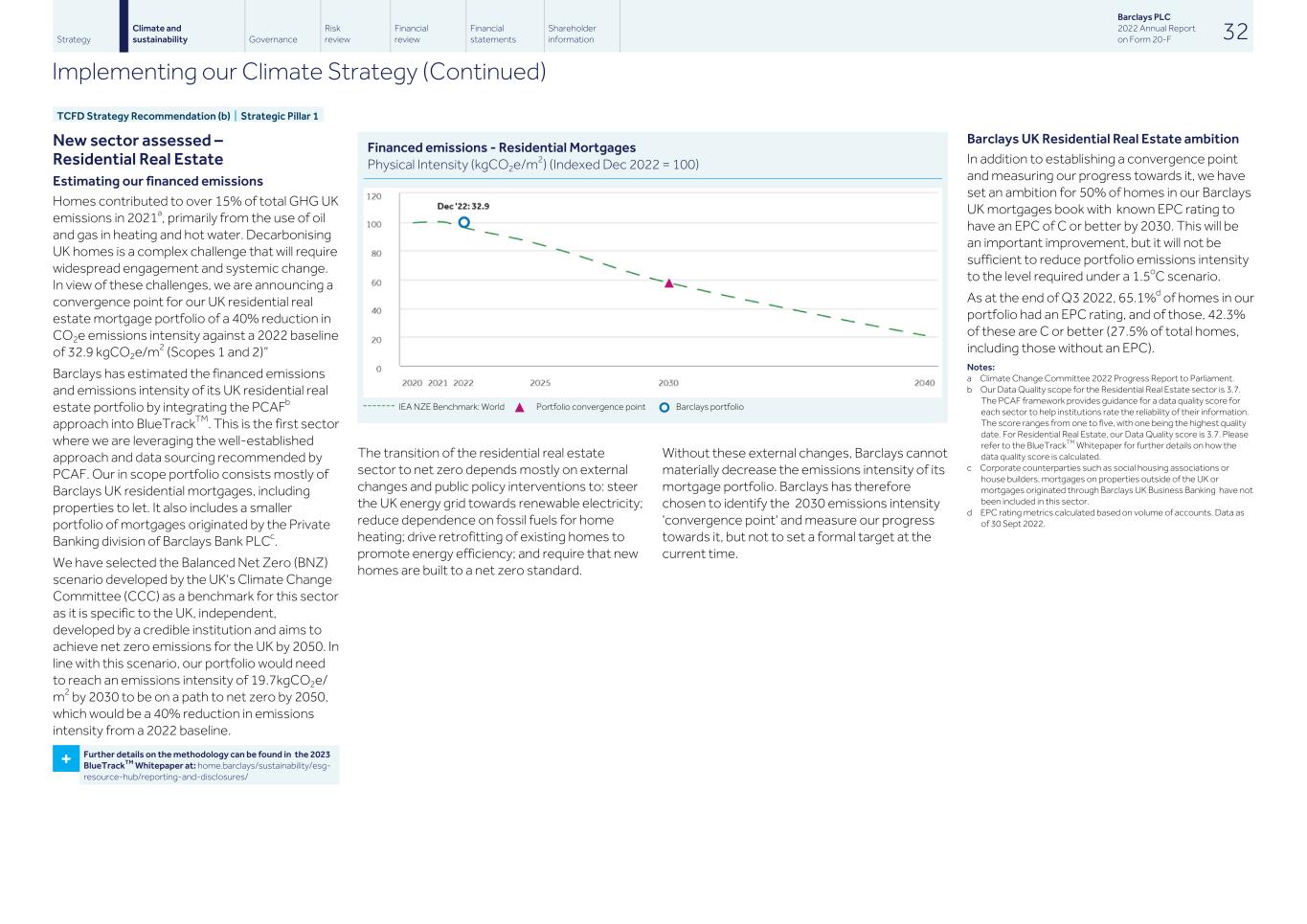Click the Barclays UK Residential Real Estate ambition heading
1307x924 pixels.
1102,139
